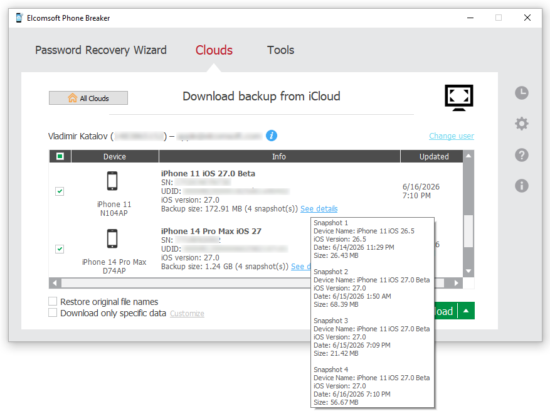This screenshot has height=416, width=550.
Task: Close the Elcomsoft Phone Breaker window
Action: tap(527, 18)
